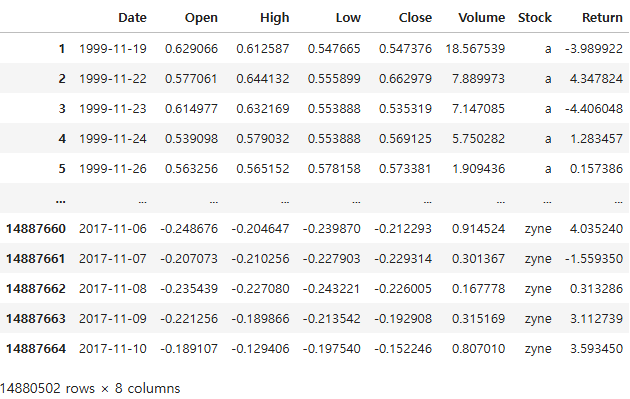Select row index 1
The width and height of the screenshot is (630, 399).
click(61, 49)
